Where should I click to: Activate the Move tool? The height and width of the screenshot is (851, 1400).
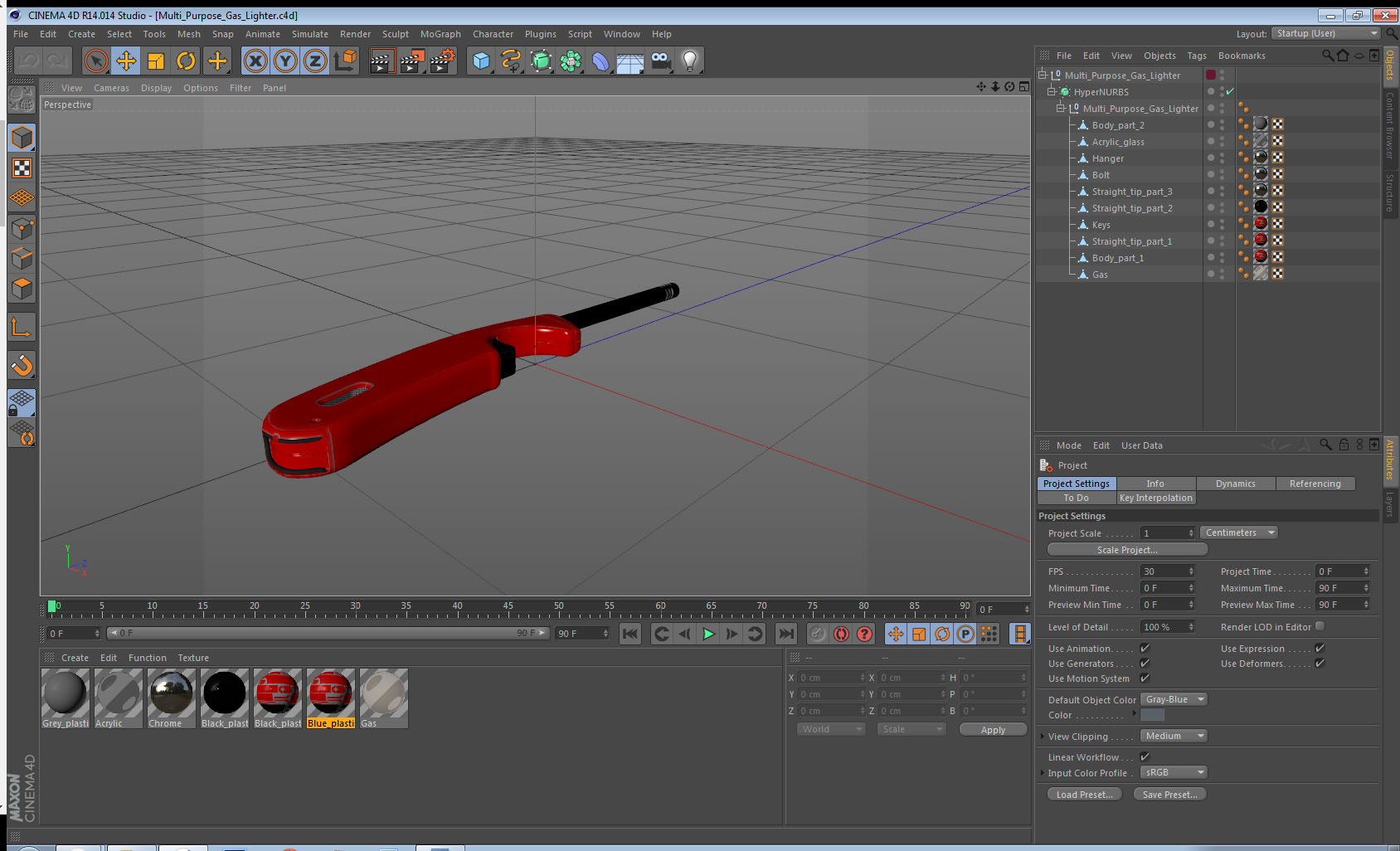click(126, 61)
